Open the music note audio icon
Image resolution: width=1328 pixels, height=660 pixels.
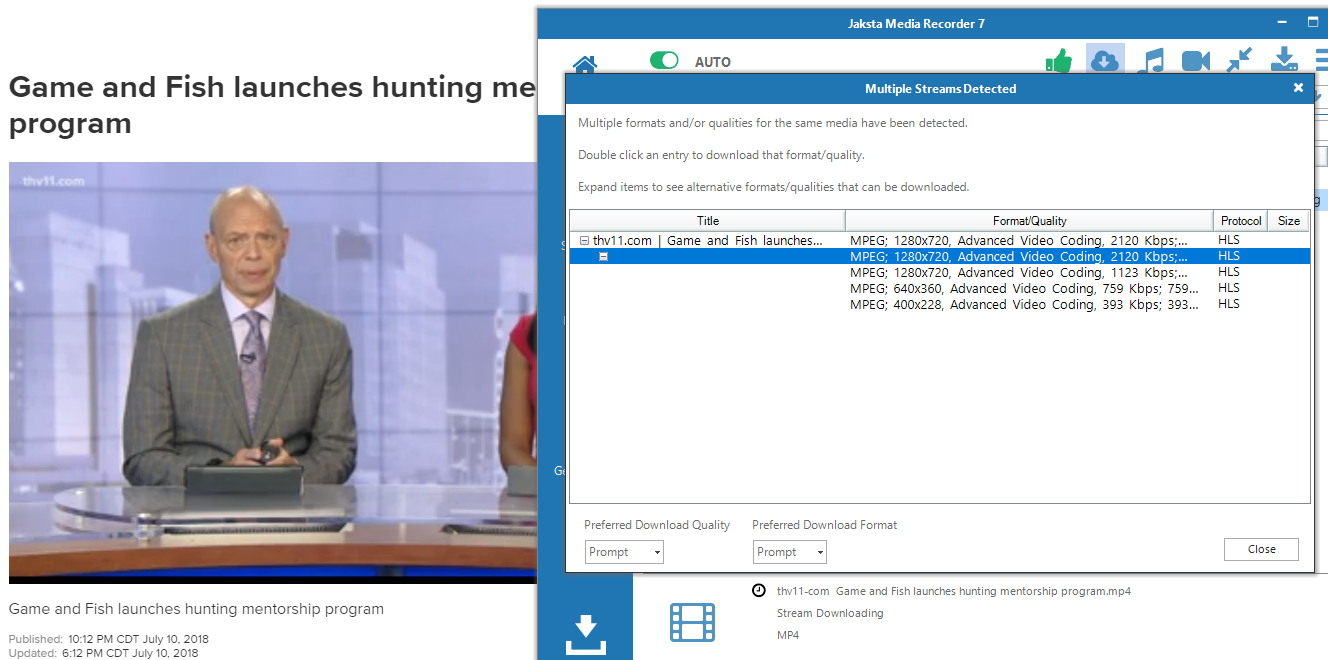(1151, 61)
